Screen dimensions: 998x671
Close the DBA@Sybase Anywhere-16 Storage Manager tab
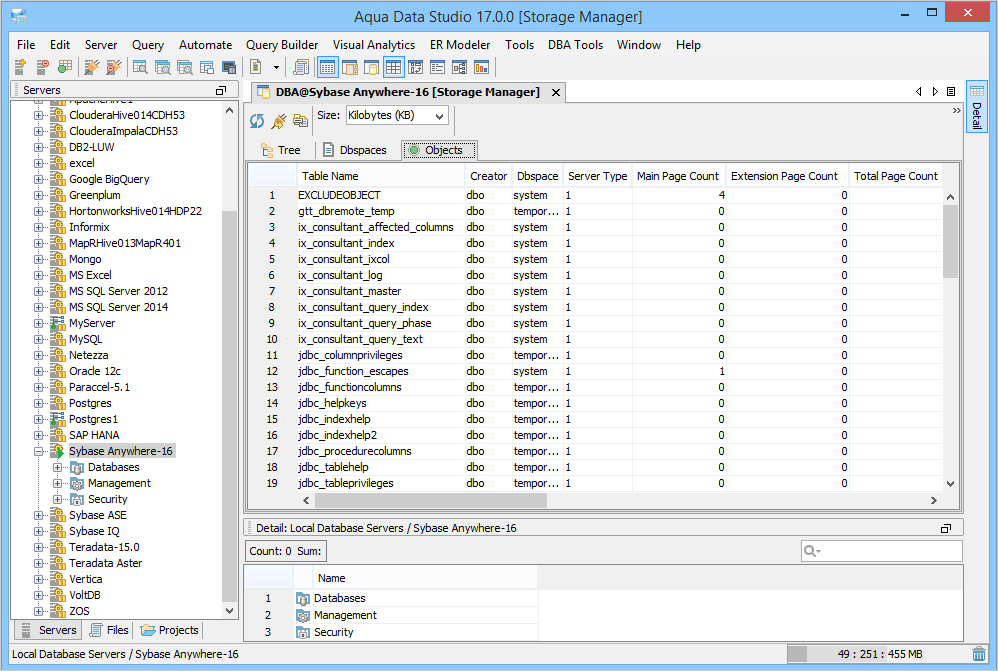pyautogui.click(x=556, y=92)
